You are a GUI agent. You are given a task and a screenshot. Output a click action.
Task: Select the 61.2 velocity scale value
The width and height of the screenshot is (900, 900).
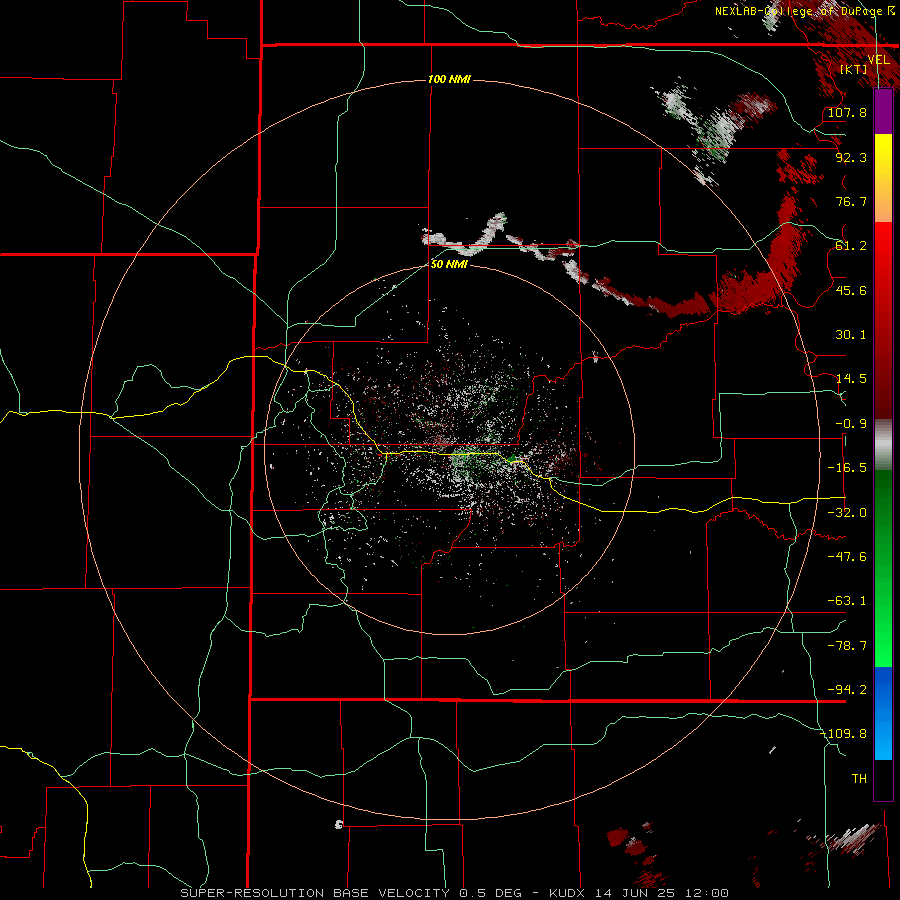tap(851, 245)
